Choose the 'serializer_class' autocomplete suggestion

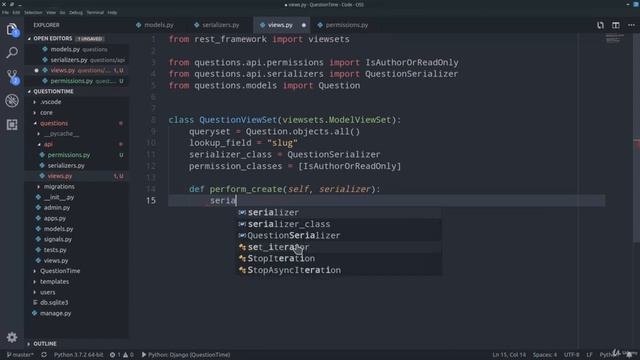click(x=340, y=224)
